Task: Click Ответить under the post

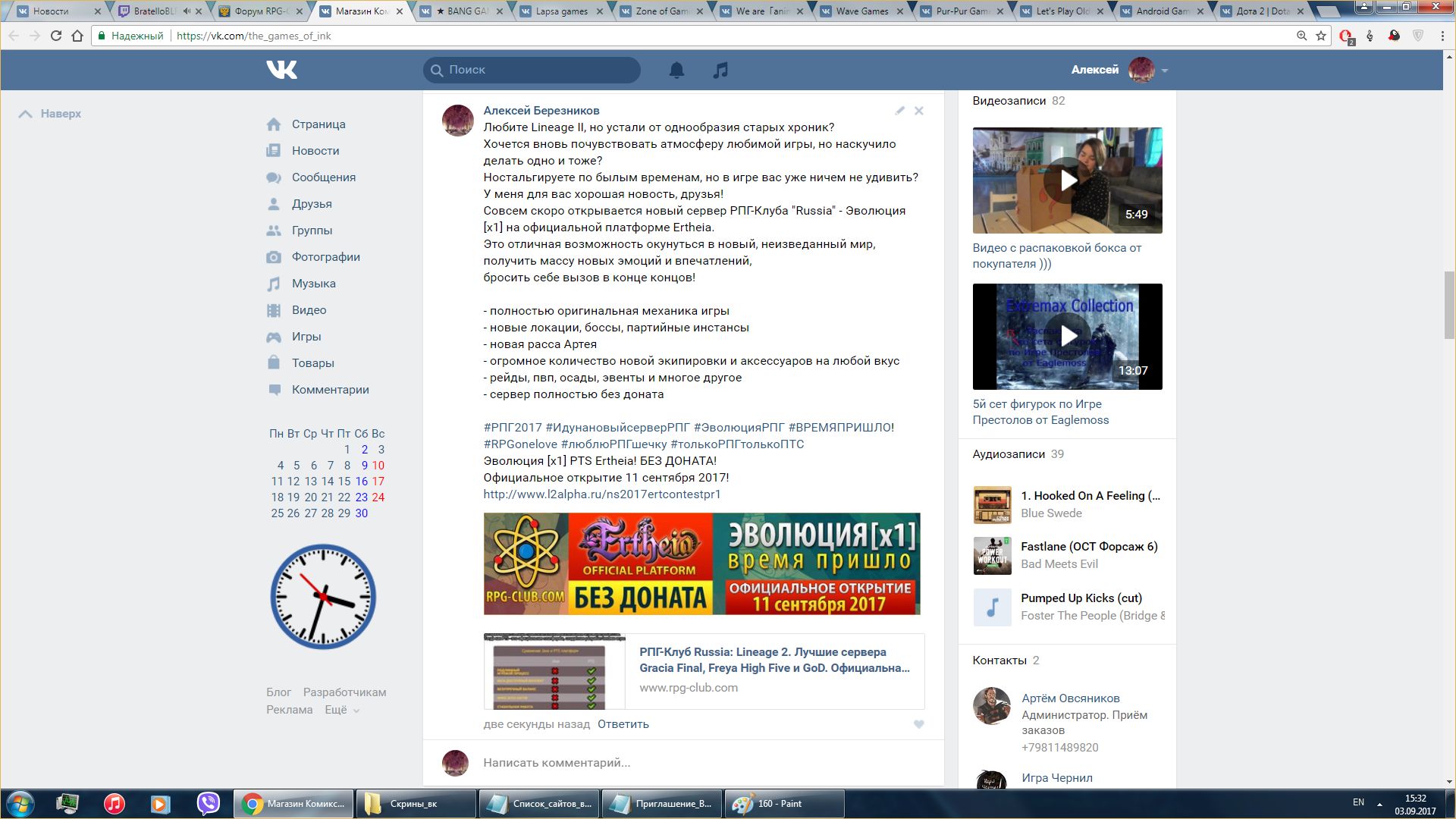Action: tap(623, 724)
